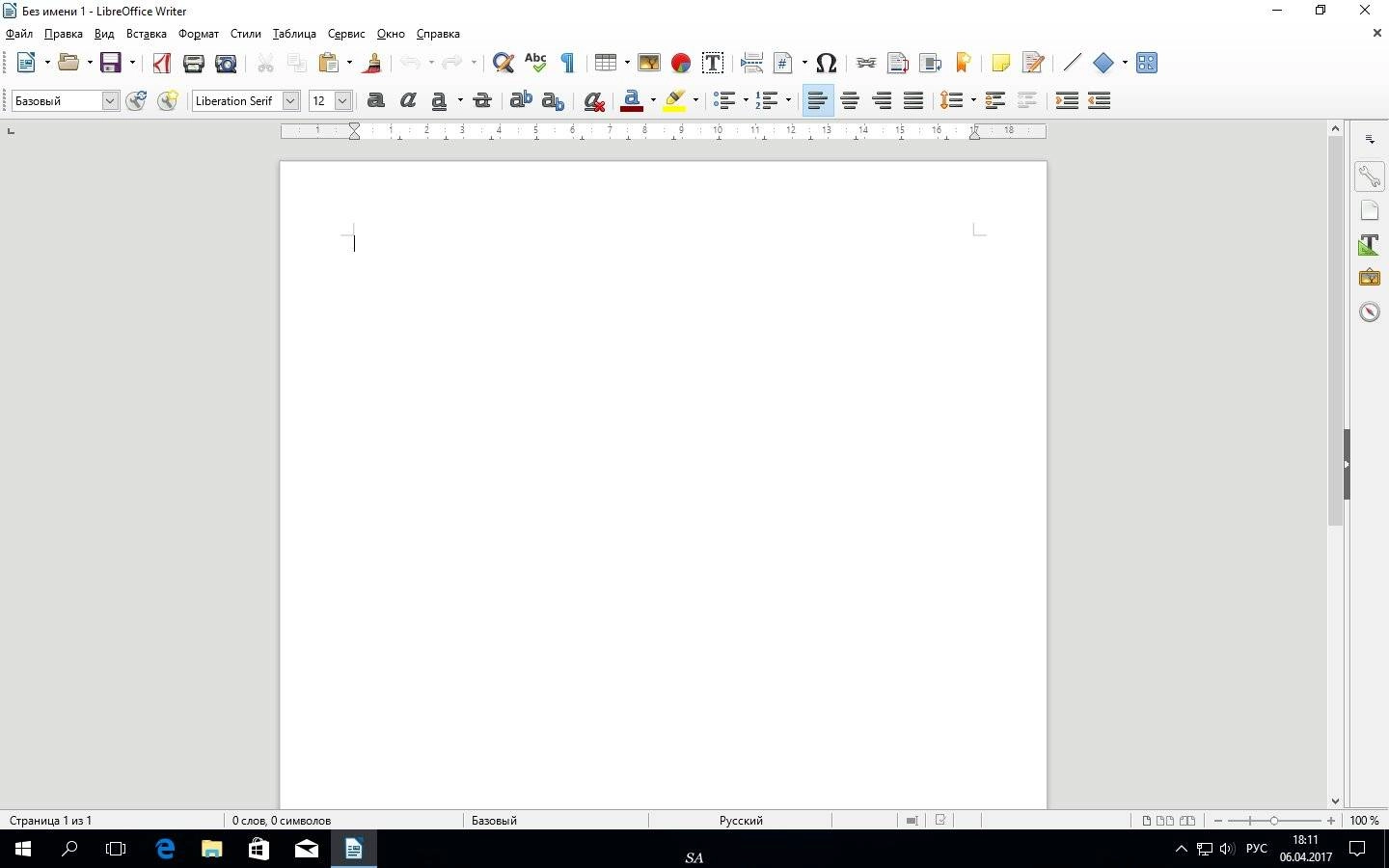Insert a hyperlink
1389x868 pixels.
tap(866, 64)
